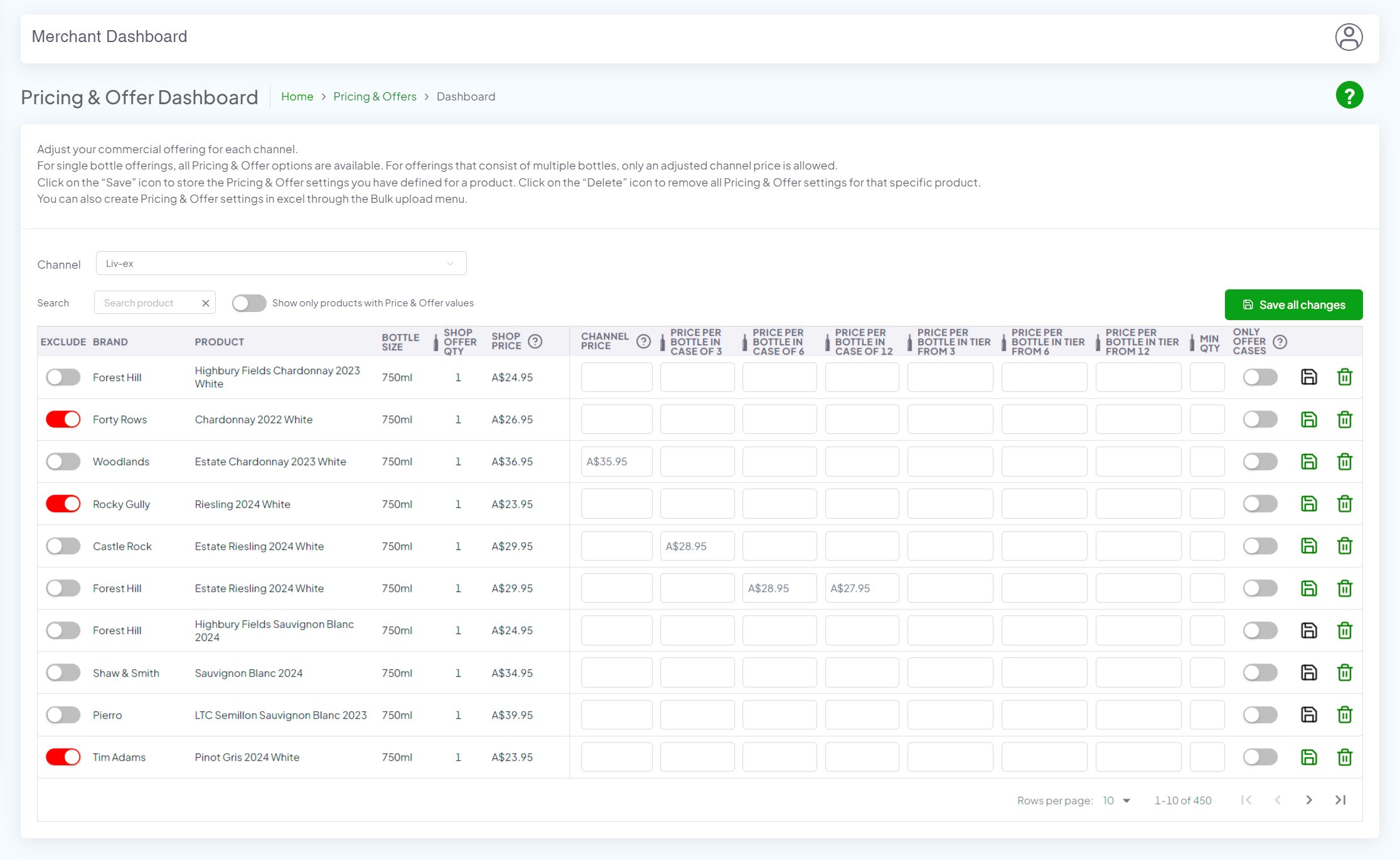The image size is (1400, 860).
Task: Click the channel price field for Pierro
Action: pos(616,715)
